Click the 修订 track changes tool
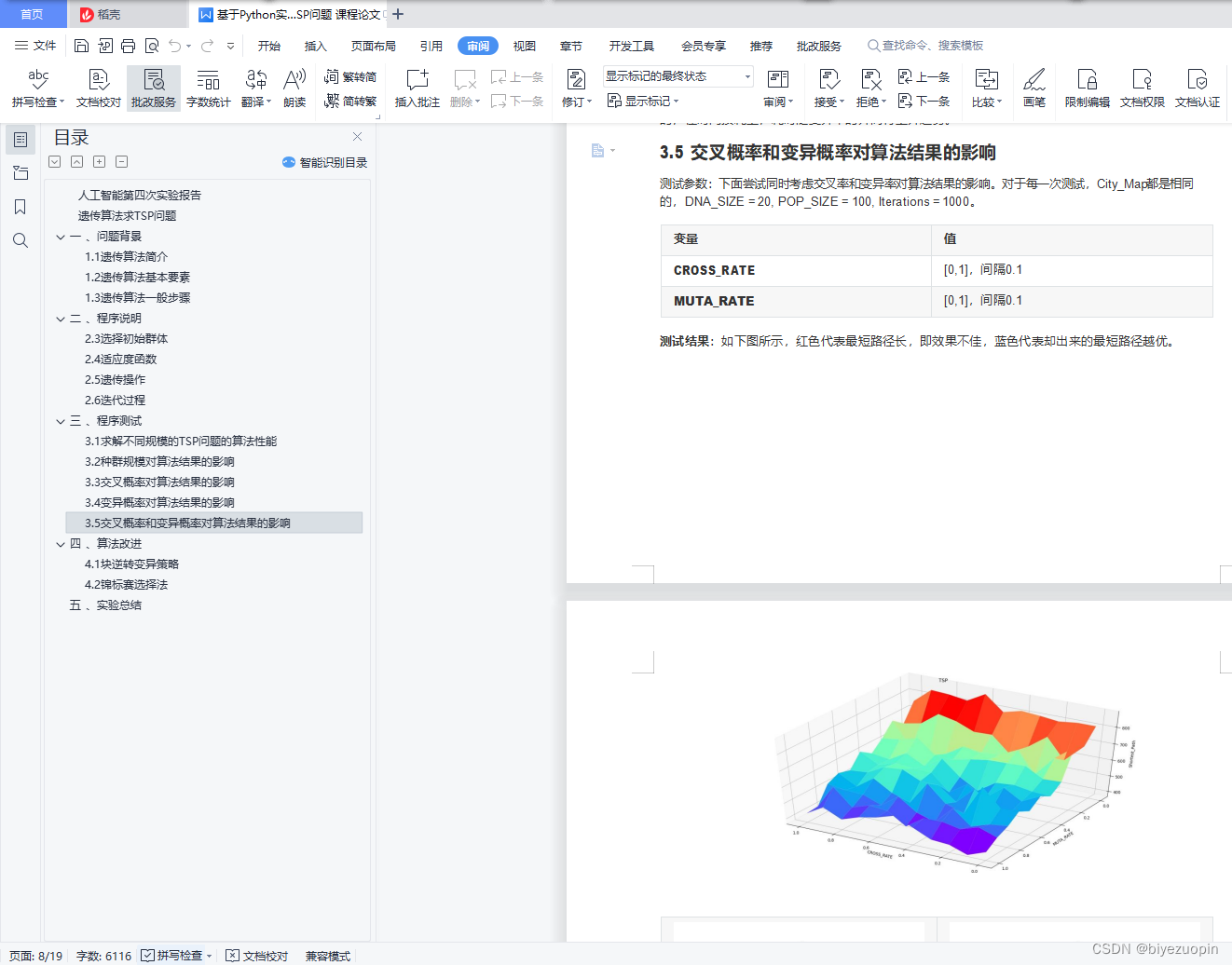Viewport: 1232px width, 965px height. pyautogui.click(x=577, y=88)
